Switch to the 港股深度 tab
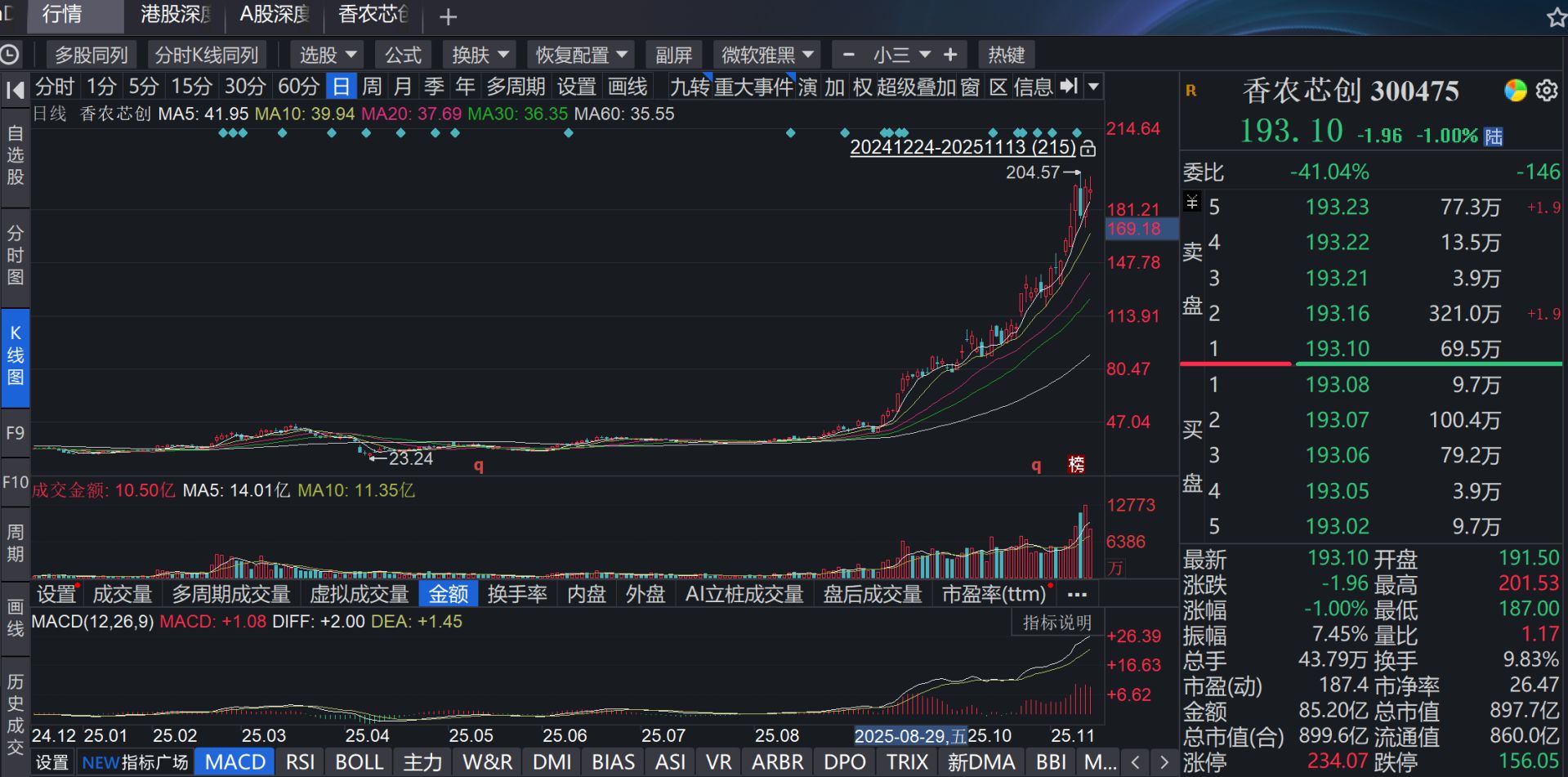 [174, 15]
